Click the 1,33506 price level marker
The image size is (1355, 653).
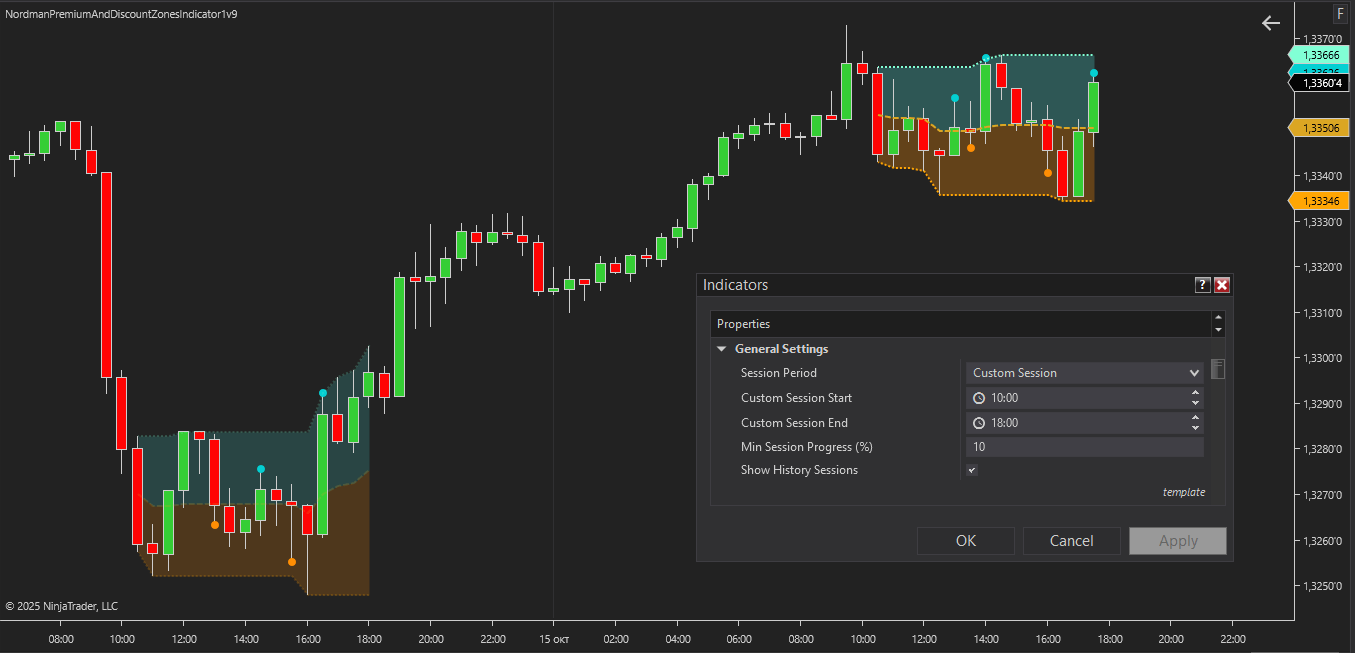(x=1320, y=128)
